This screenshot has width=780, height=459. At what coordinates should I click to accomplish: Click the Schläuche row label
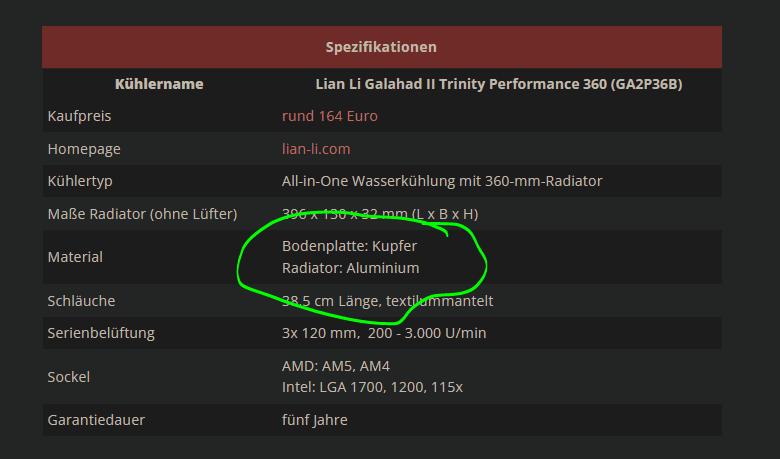[x=81, y=301]
